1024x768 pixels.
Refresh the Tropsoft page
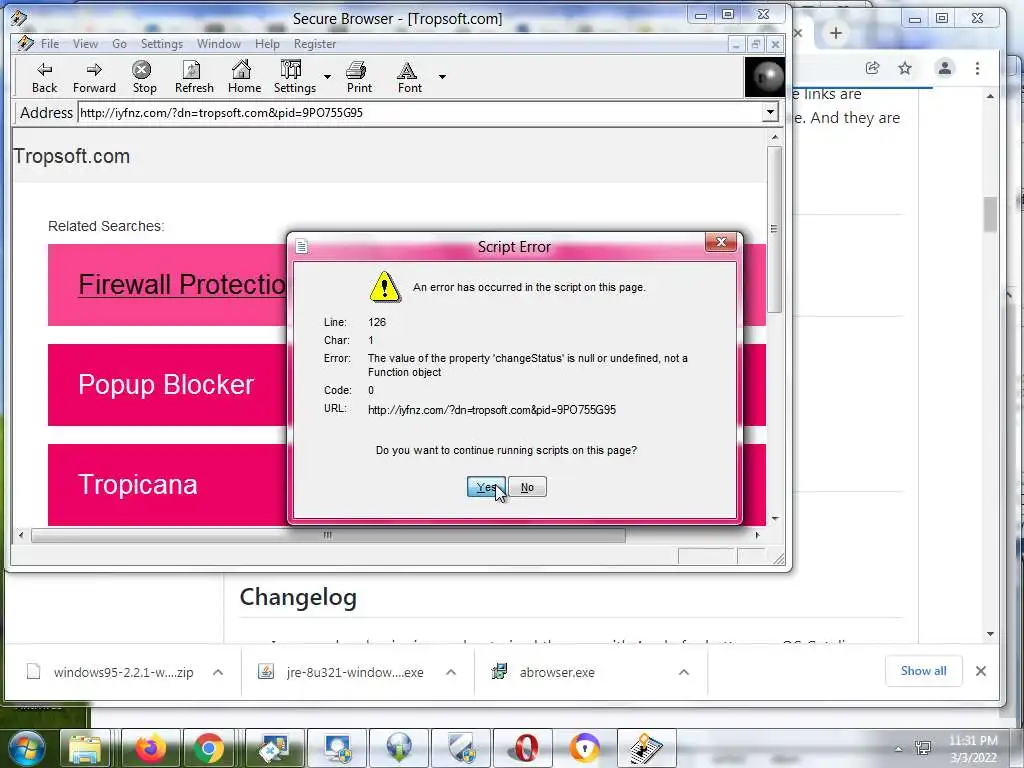[194, 77]
